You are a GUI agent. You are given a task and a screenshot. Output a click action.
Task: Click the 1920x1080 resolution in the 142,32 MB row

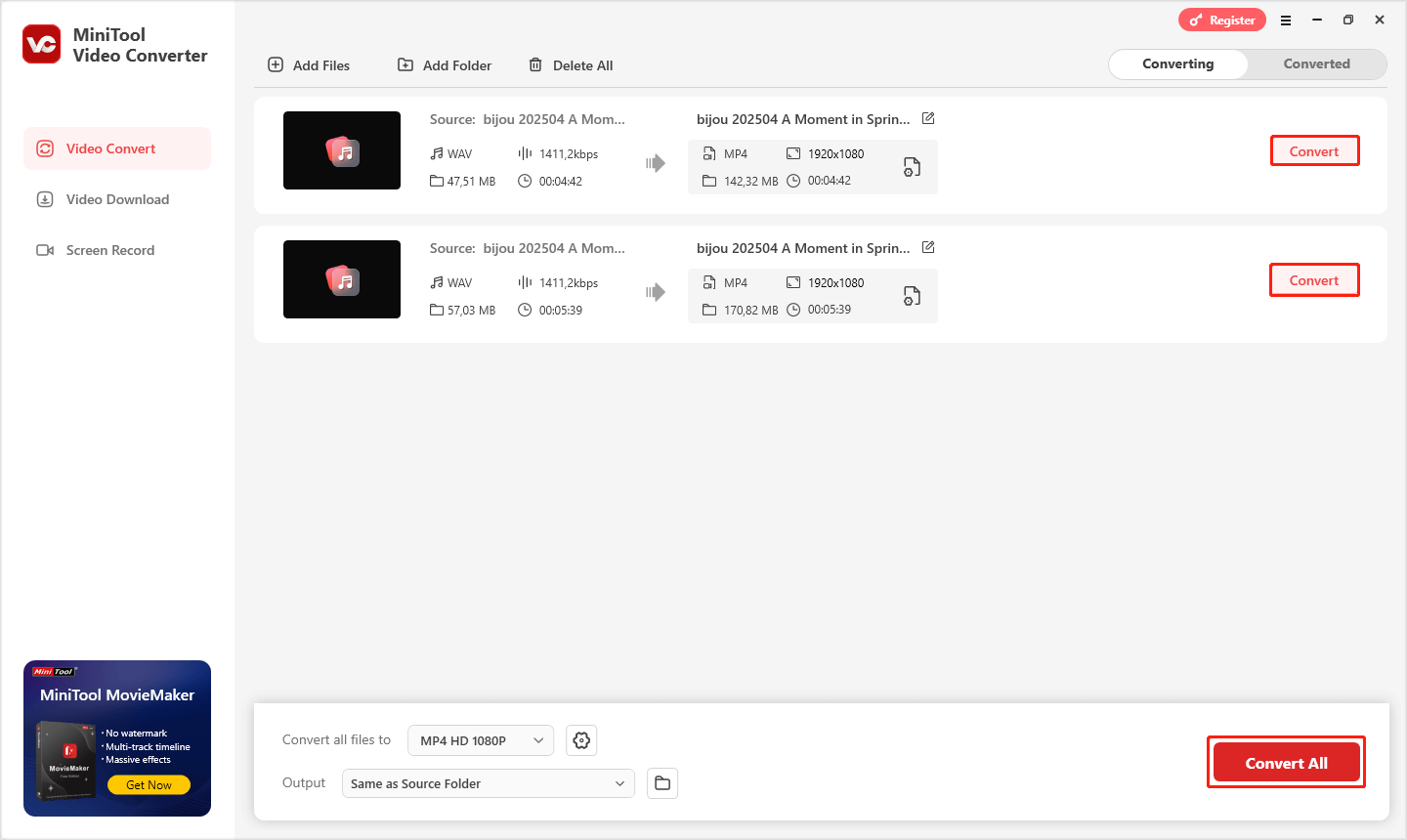click(836, 153)
